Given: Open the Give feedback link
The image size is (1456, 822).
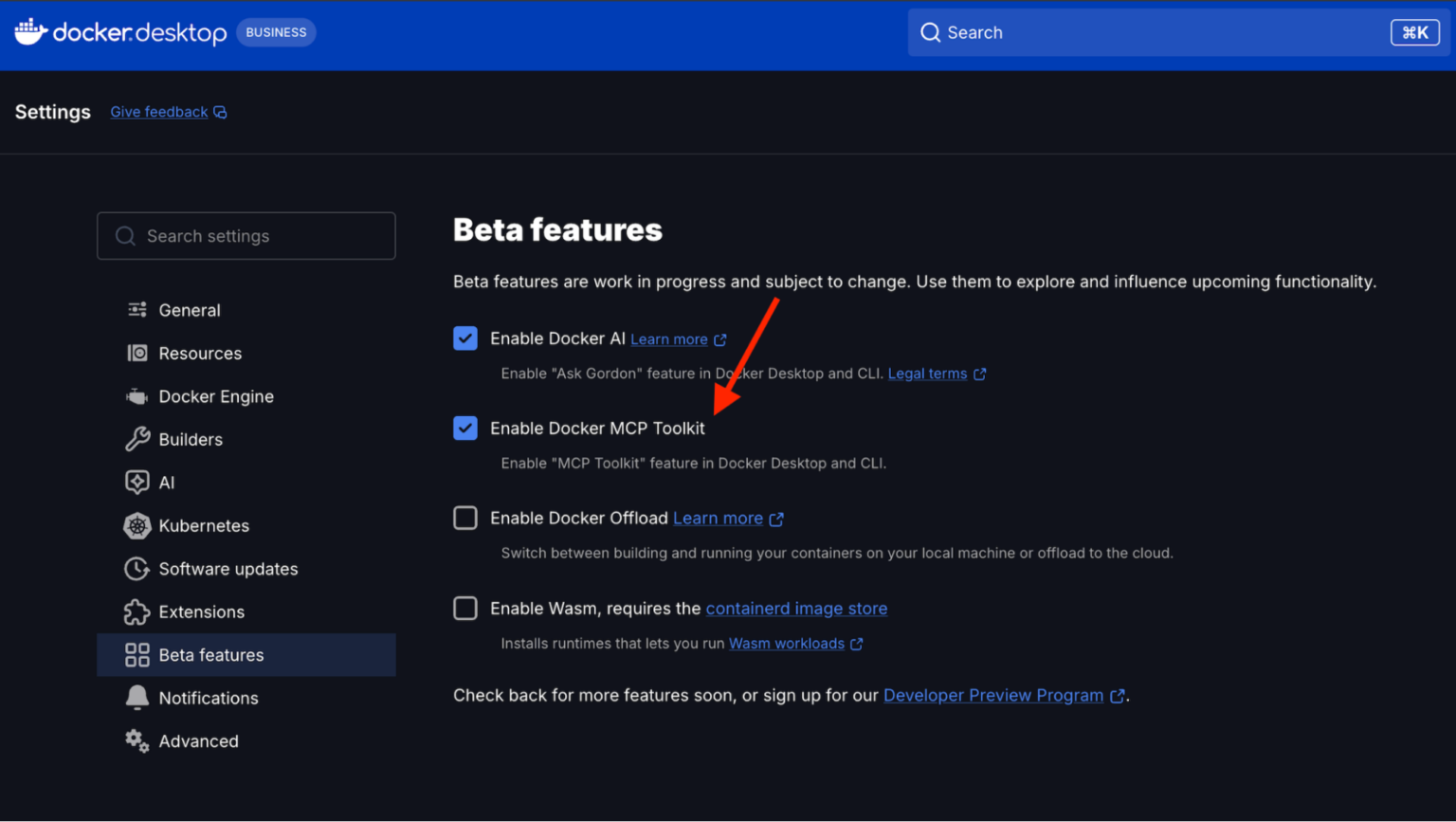Looking at the screenshot, I should coord(158,111).
